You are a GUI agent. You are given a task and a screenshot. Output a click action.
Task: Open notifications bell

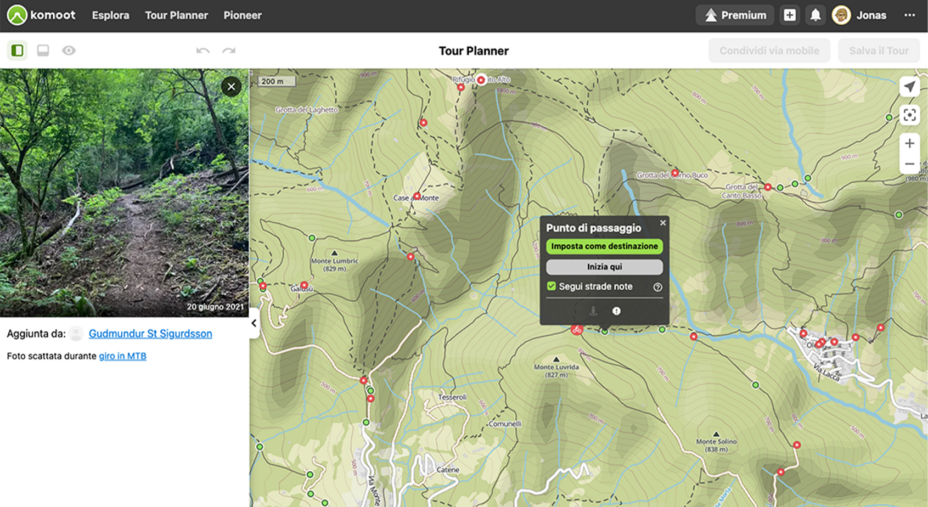point(815,15)
